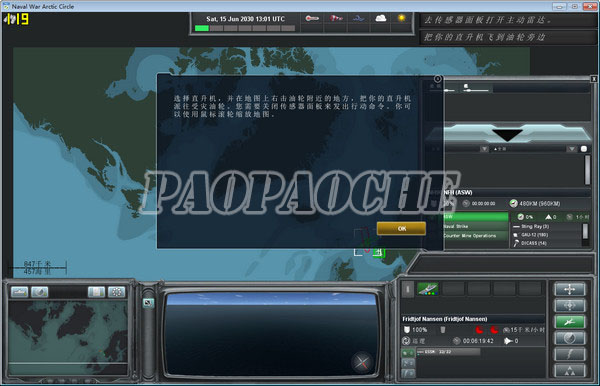Screen dimensions: 600x386
Task: Click the temperature thermometer weather icon
Action: coord(312,18)
